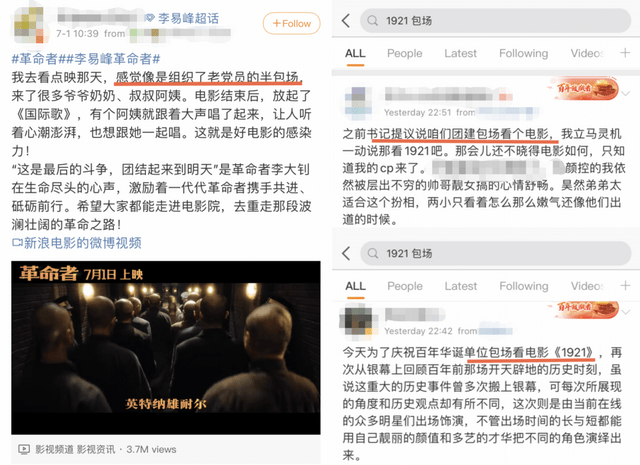
Task: Switch to Latest tab in bottom panel
Action: coord(461,286)
